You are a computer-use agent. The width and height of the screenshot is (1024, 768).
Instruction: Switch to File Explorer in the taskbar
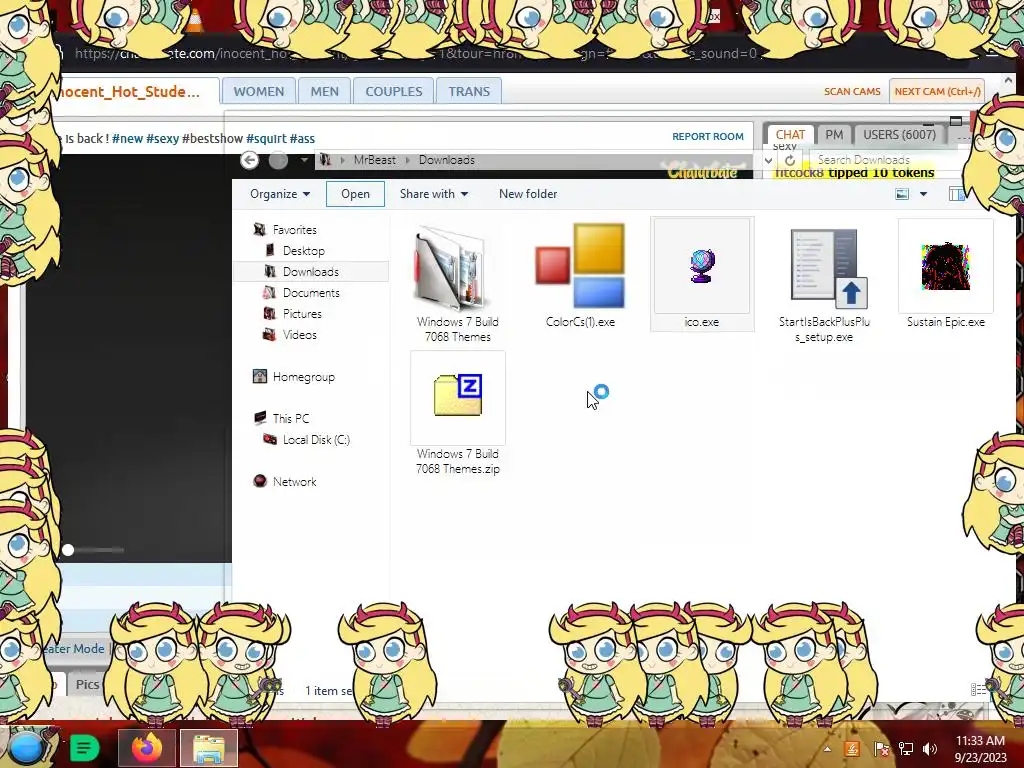point(209,748)
